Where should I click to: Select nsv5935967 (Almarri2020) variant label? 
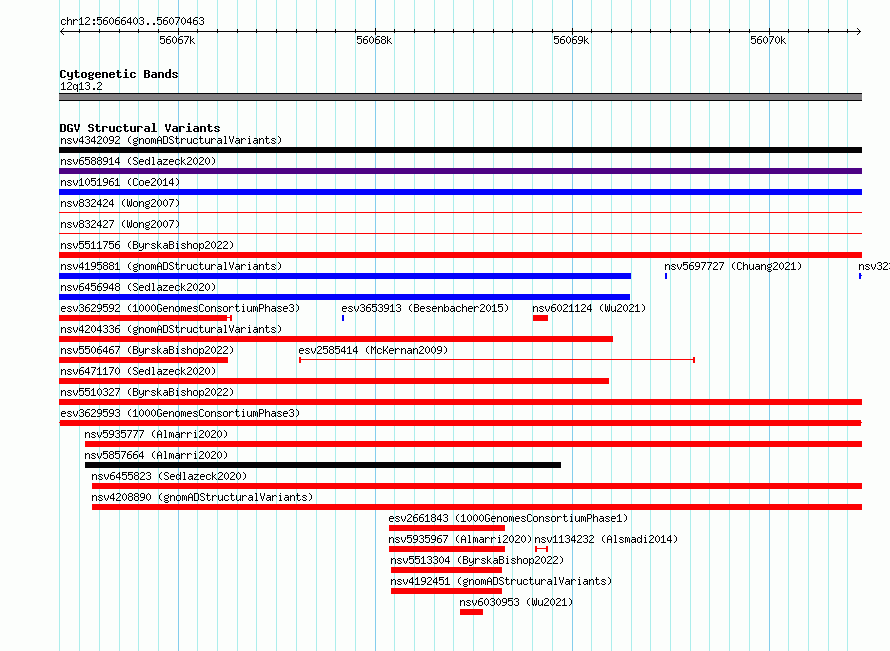coord(460,539)
